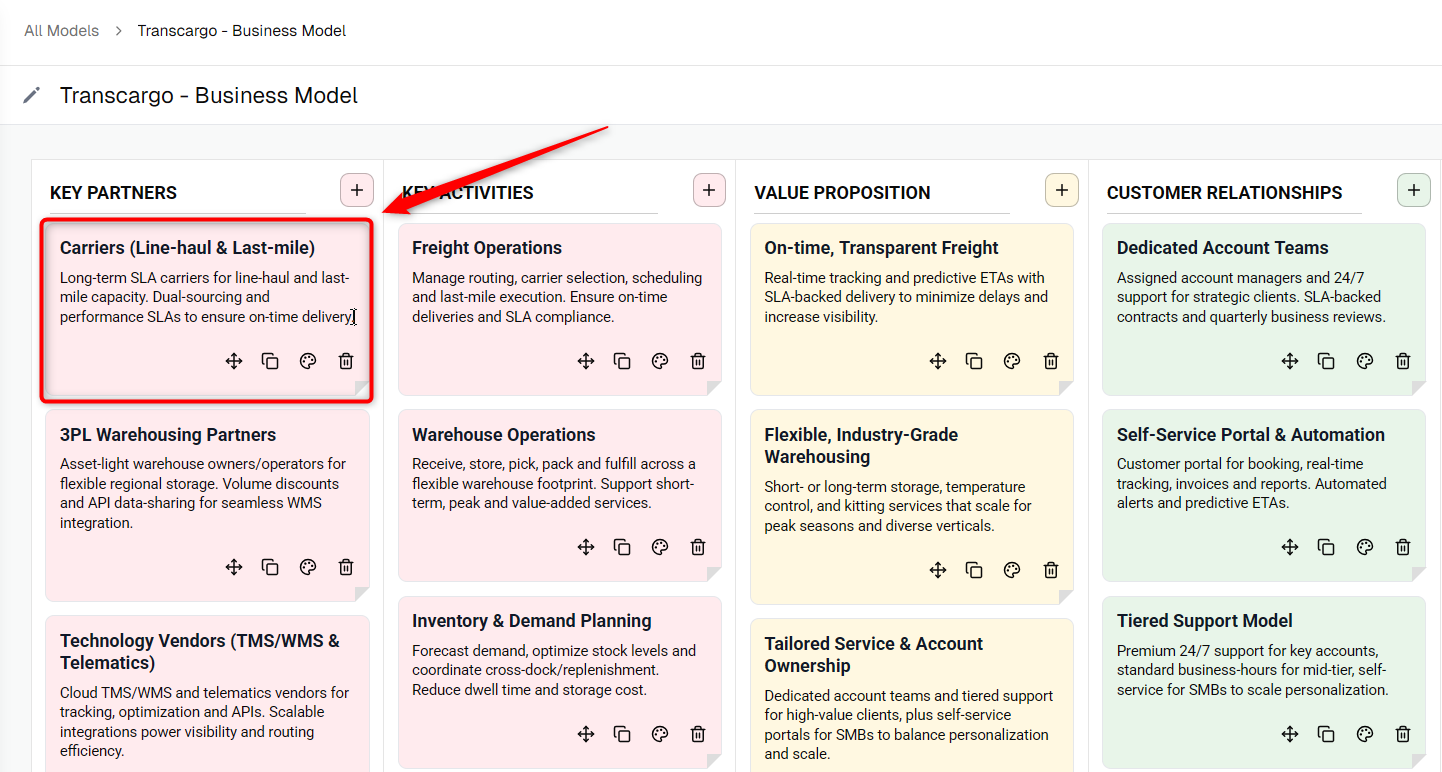Pick a color for Warehouse Operations card

coord(660,547)
